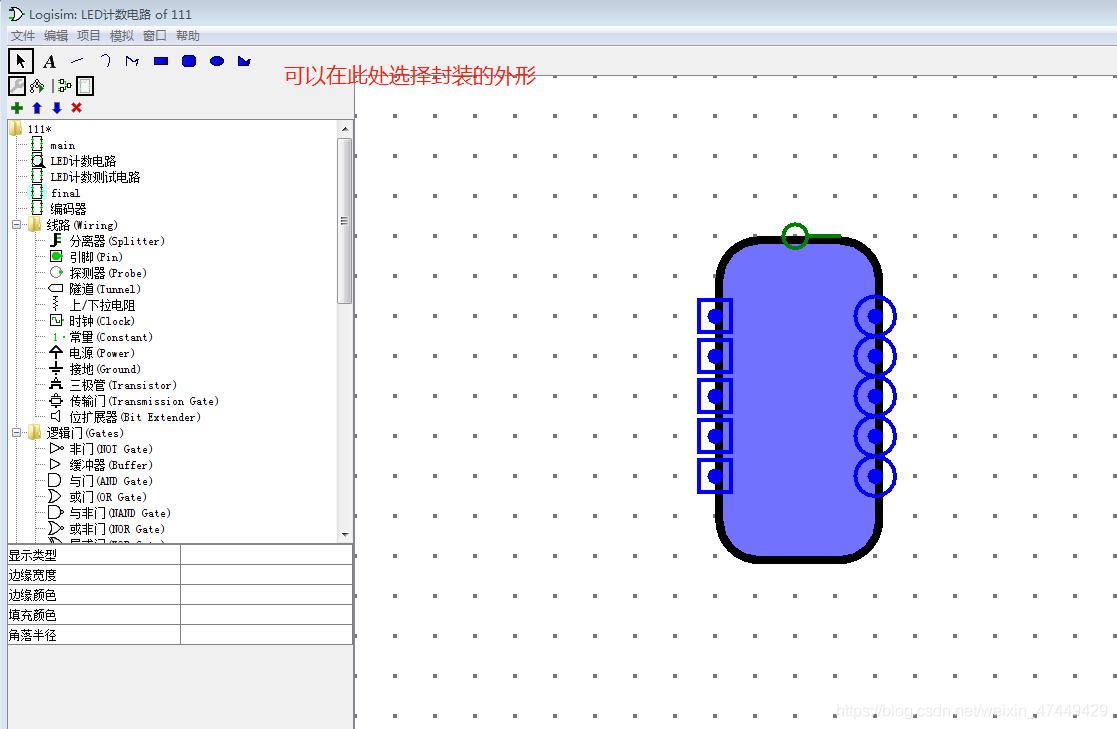Choose the 时钟 (Clock) component
This screenshot has width=1117, height=729.
(102, 321)
